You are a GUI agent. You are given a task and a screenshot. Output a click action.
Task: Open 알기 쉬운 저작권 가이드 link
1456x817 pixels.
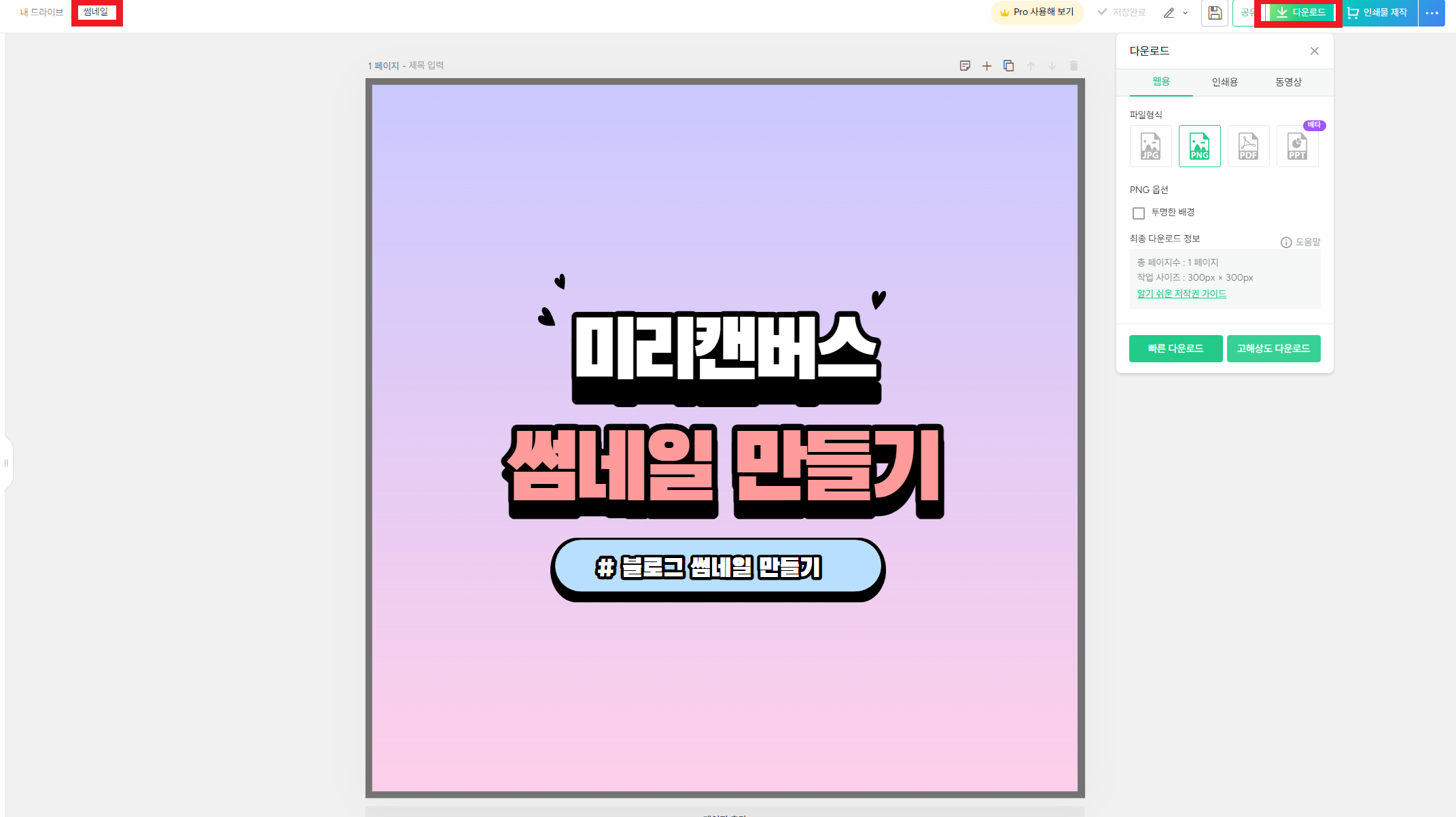point(1182,294)
